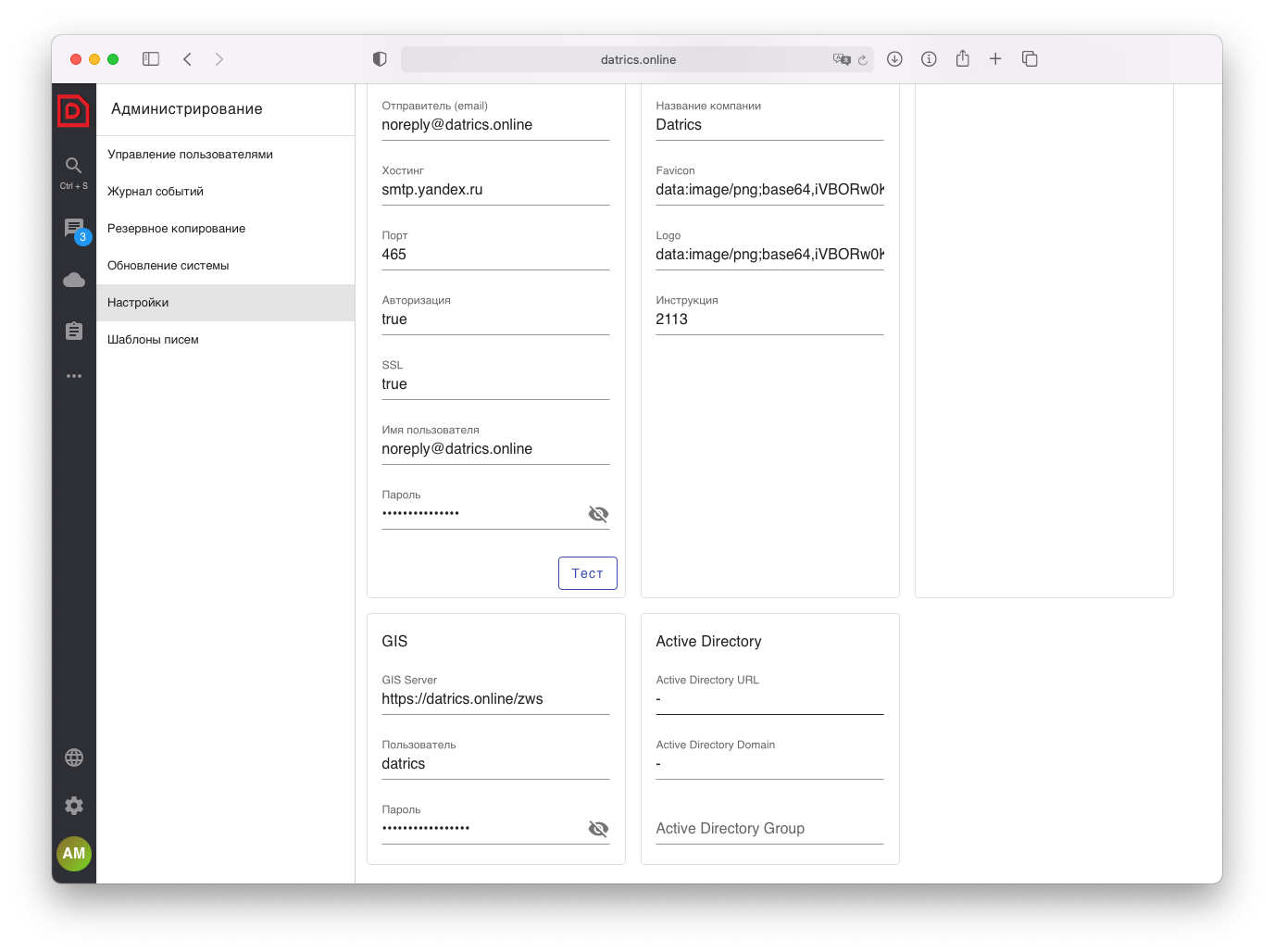Click the cloud icon in sidebar
This screenshot has height=952, width=1274.
point(74,280)
